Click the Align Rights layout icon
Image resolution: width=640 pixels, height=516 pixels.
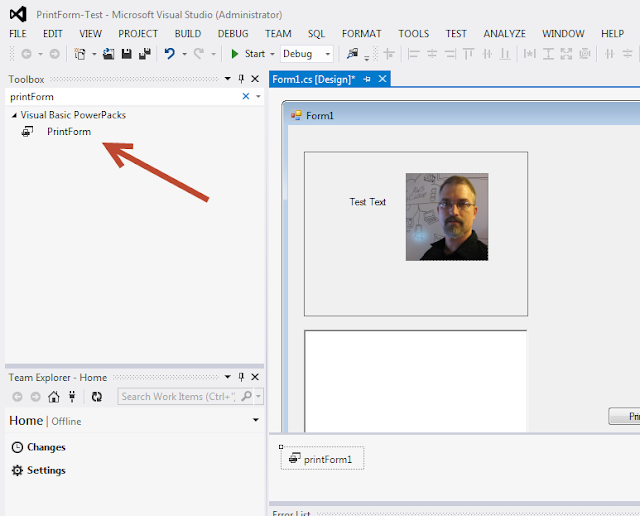tap(450, 54)
